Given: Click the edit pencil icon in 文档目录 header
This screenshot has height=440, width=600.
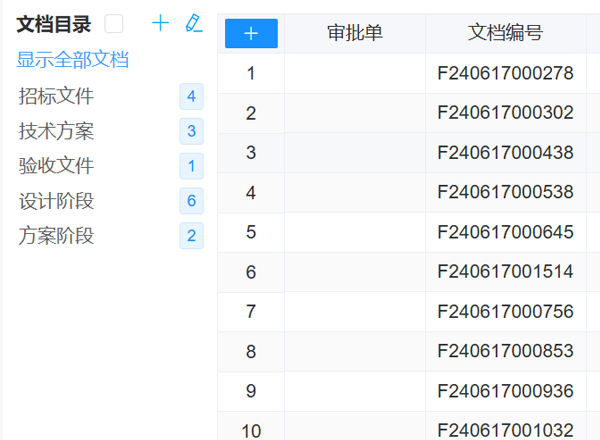Looking at the screenshot, I should click(x=194, y=23).
